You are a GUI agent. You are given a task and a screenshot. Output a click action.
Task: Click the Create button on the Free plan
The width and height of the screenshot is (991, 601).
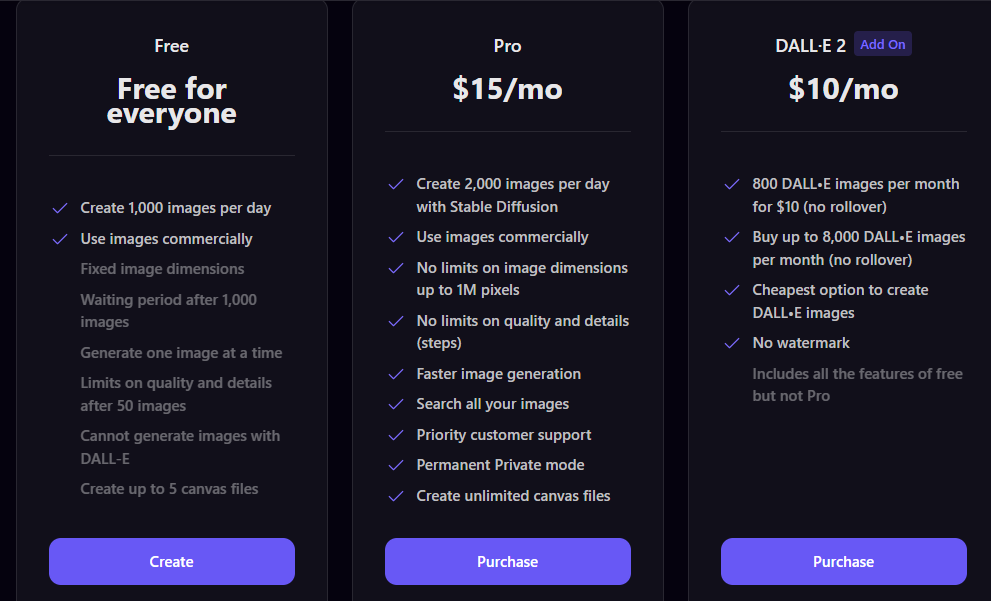click(x=172, y=561)
